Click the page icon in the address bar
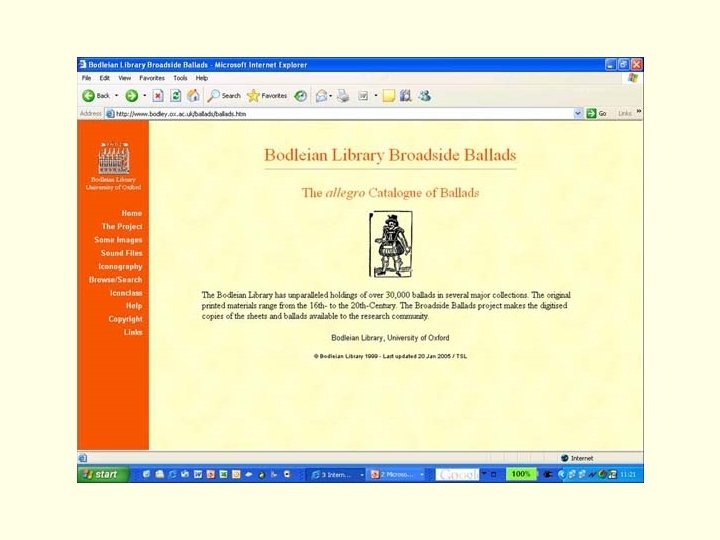 110,114
